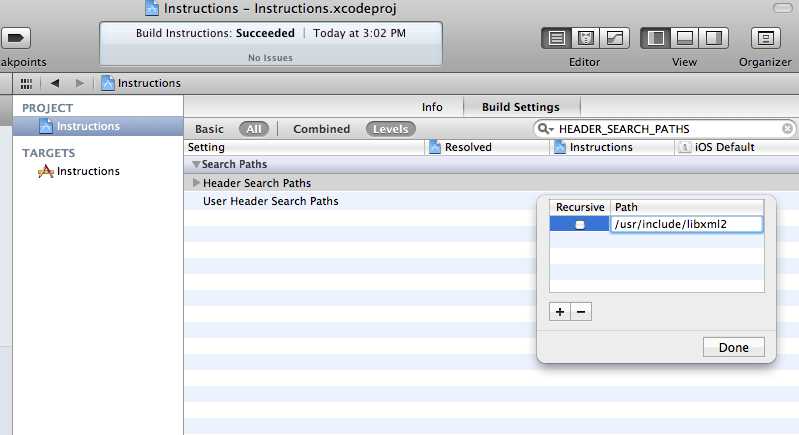Click the Path column header in popup

(687, 207)
